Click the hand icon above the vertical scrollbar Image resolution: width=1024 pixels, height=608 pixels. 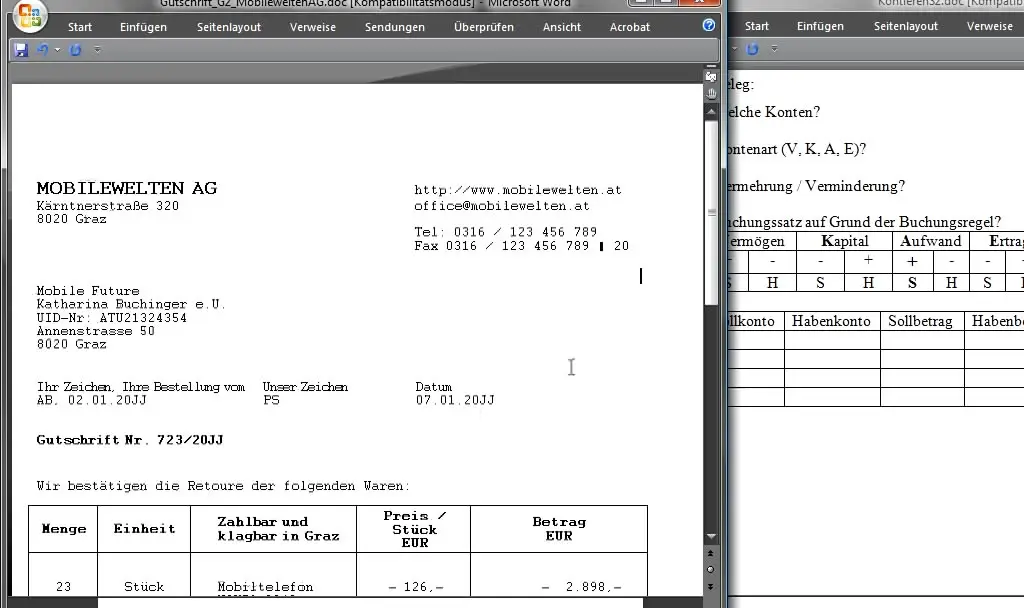click(711, 93)
